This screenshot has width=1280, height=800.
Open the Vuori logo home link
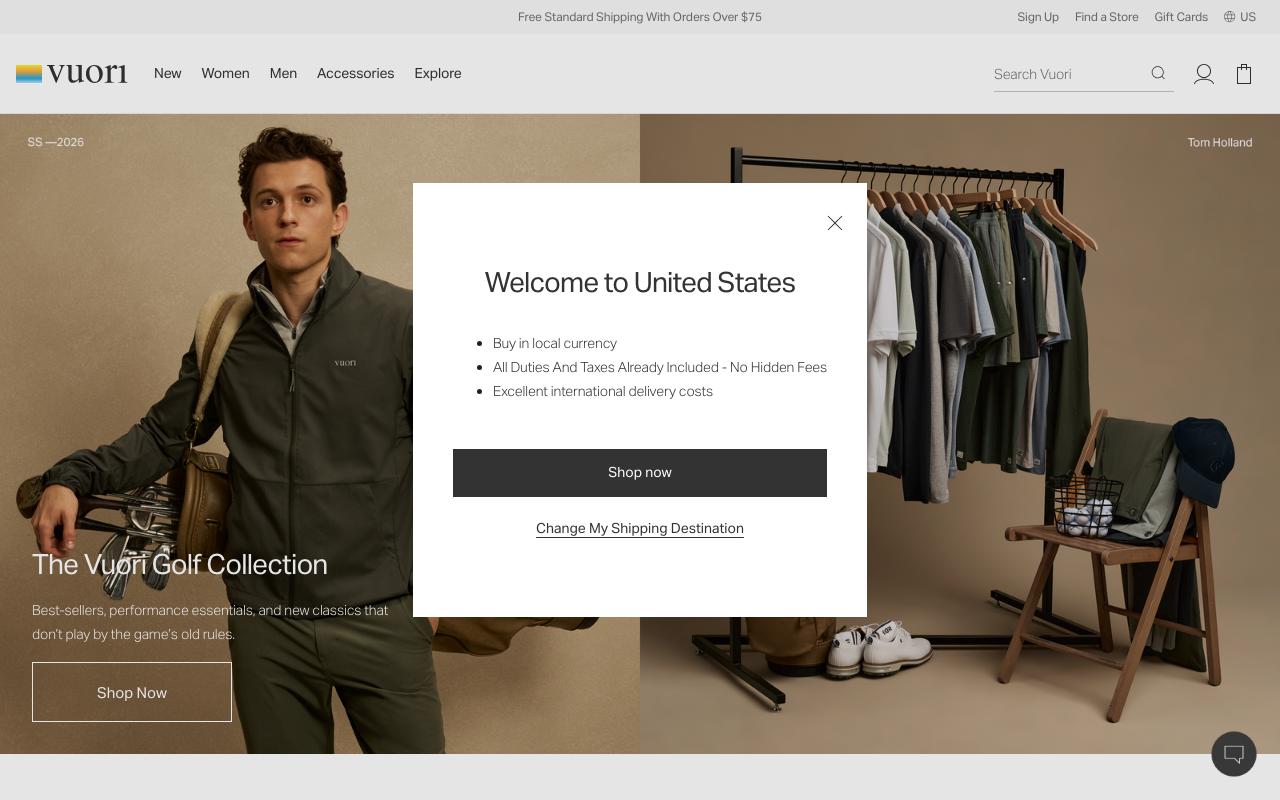(72, 74)
